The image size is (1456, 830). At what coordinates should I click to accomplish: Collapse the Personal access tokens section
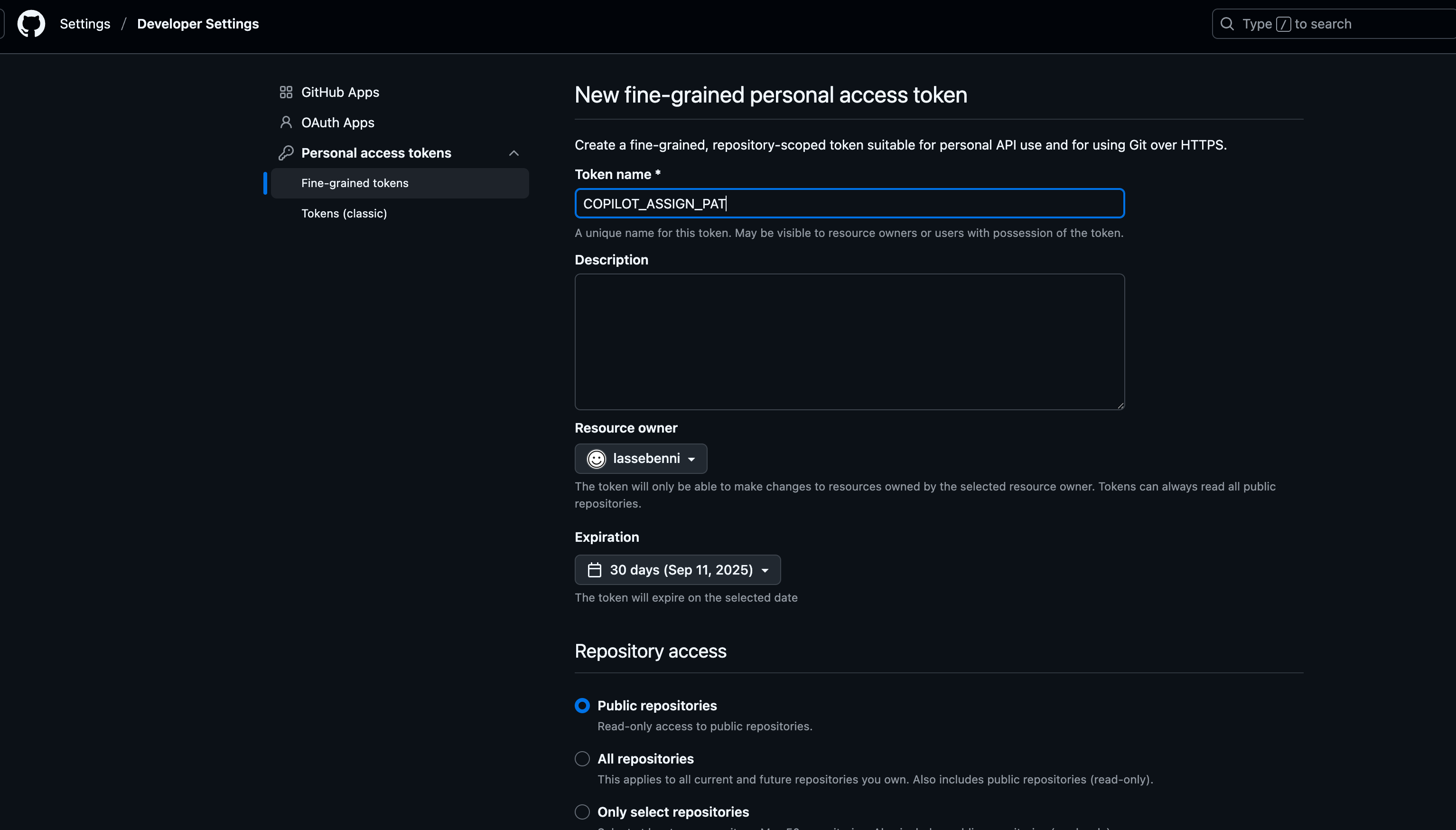click(x=514, y=153)
